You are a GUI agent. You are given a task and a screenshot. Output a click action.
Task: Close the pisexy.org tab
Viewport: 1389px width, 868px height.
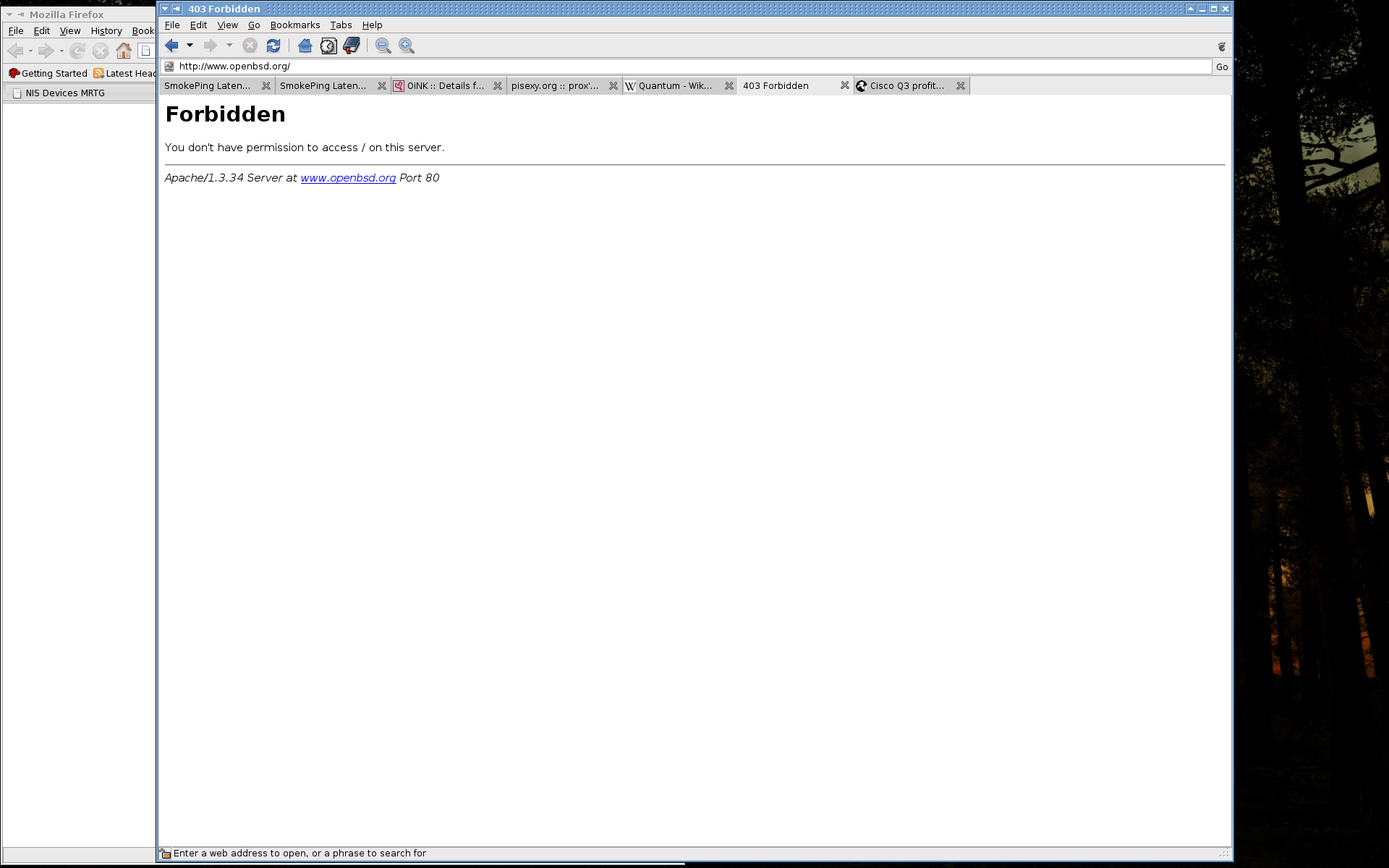pos(613,86)
